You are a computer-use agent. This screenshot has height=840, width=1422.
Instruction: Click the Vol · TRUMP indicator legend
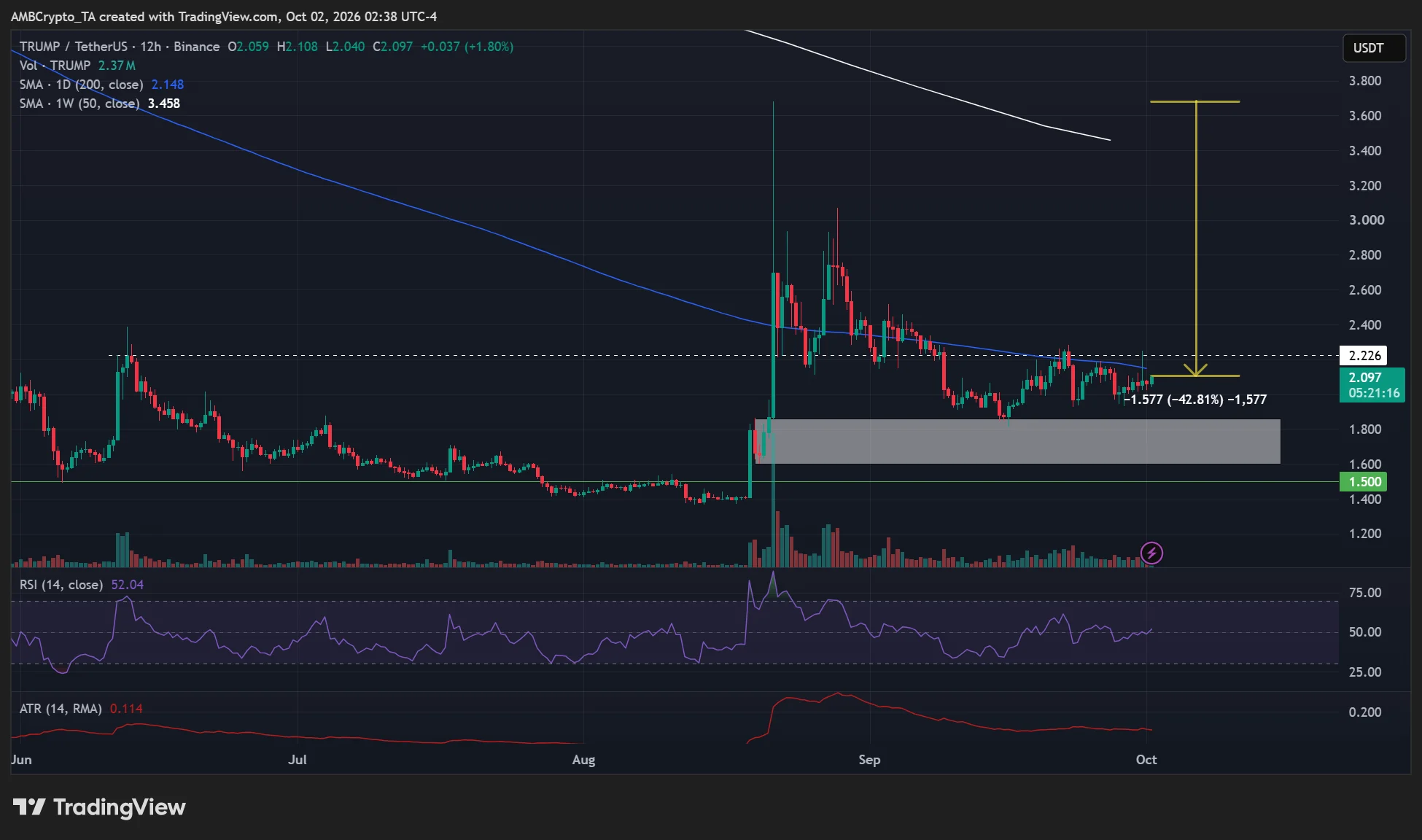pyautogui.click(x=77, y=66)
